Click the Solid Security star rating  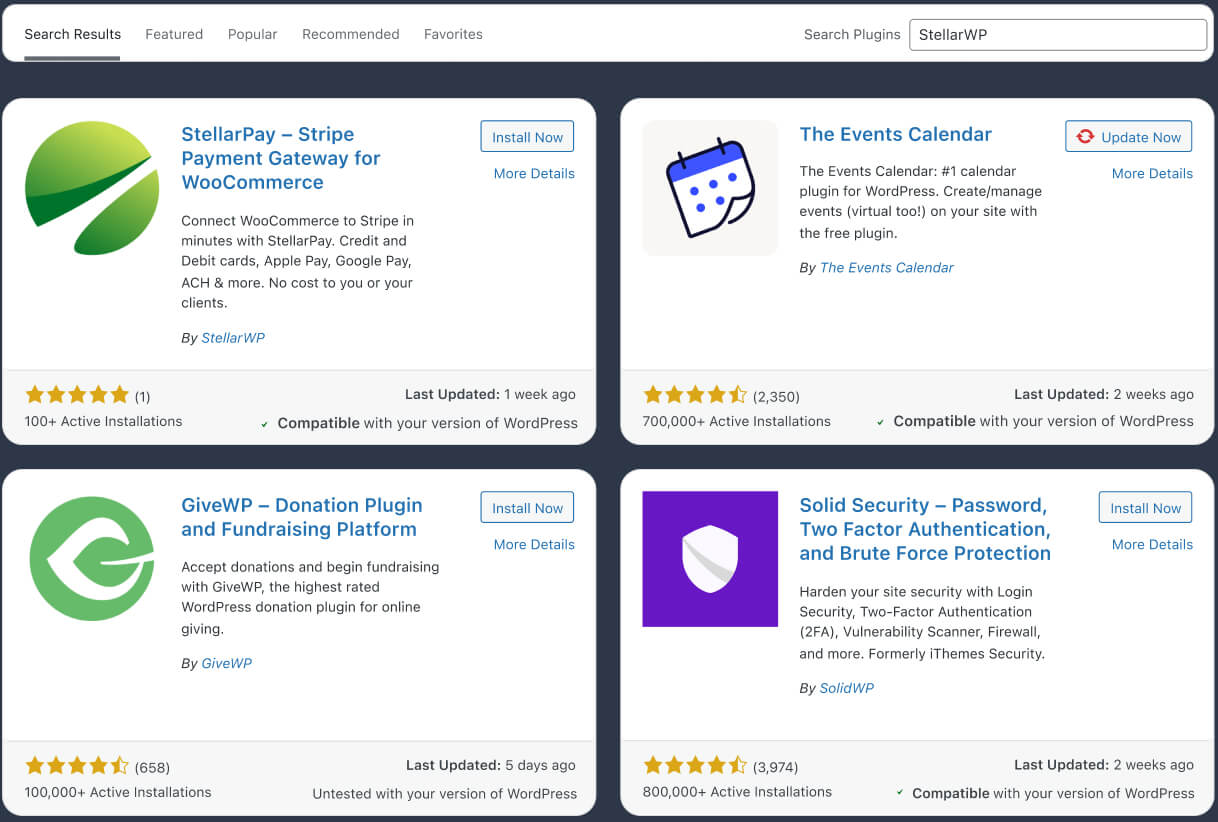695,766
